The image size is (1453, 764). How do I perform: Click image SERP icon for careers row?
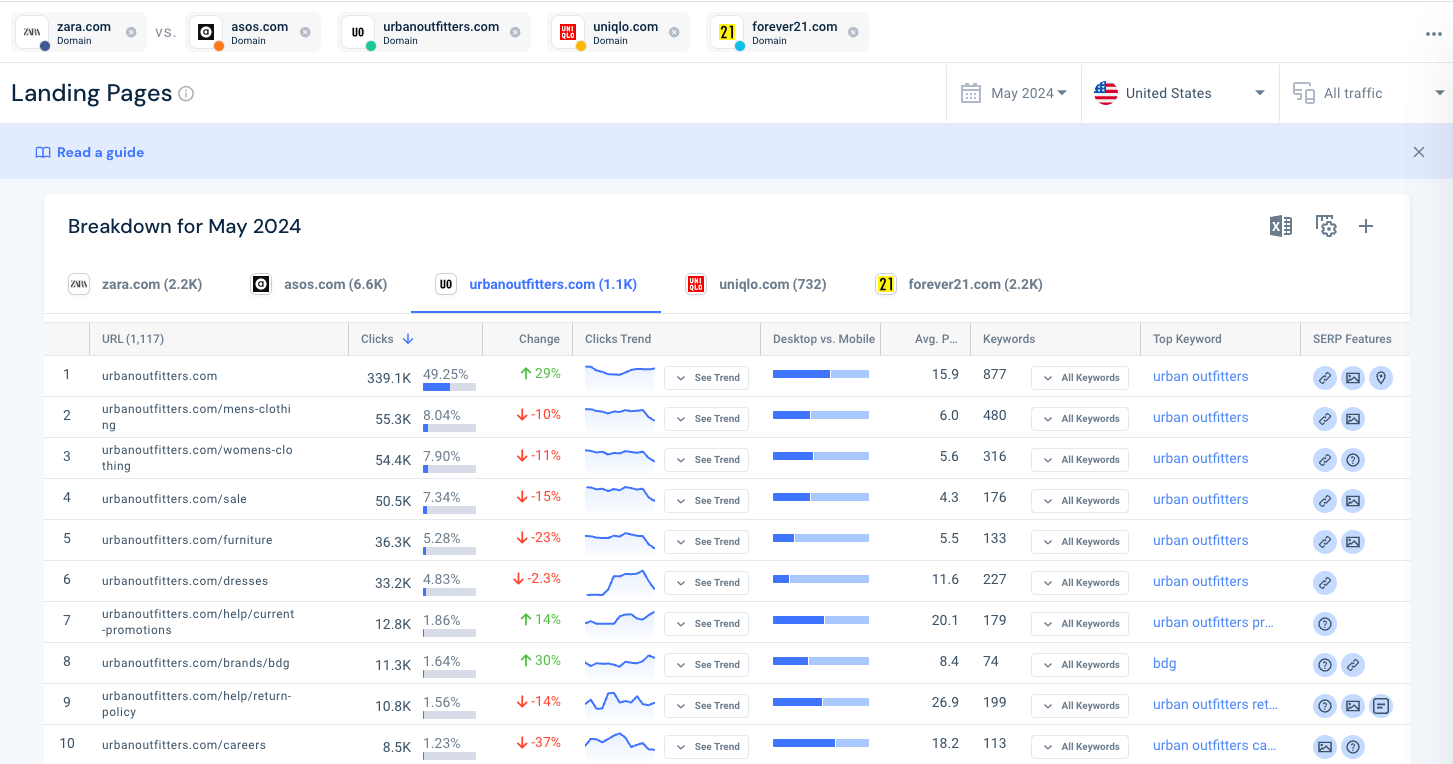coord(1325,747)
